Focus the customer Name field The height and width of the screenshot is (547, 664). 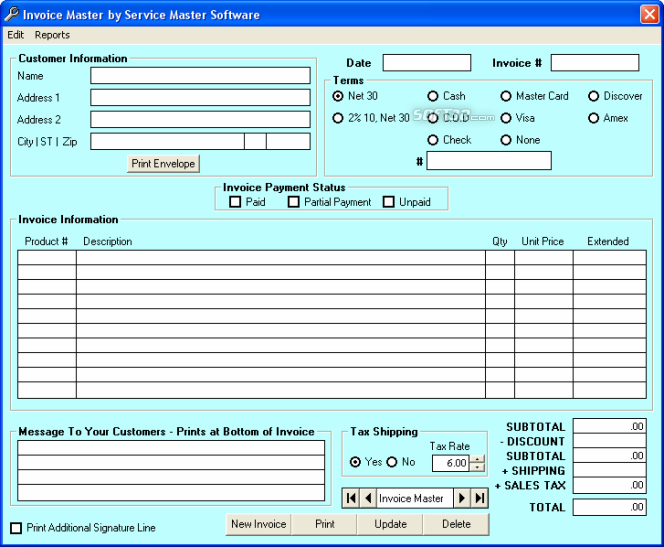[200, 76]
